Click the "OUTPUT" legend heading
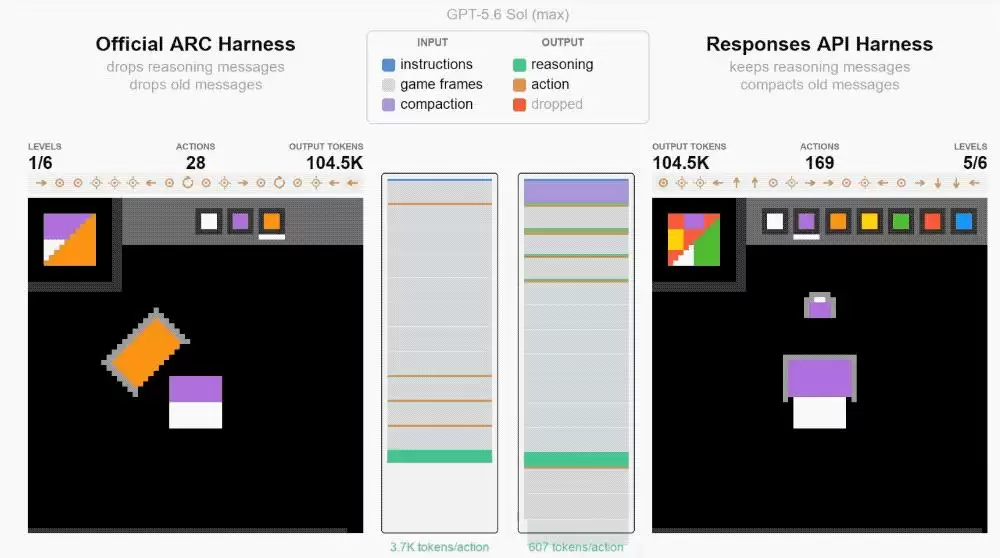 click(x=562, y=42)
